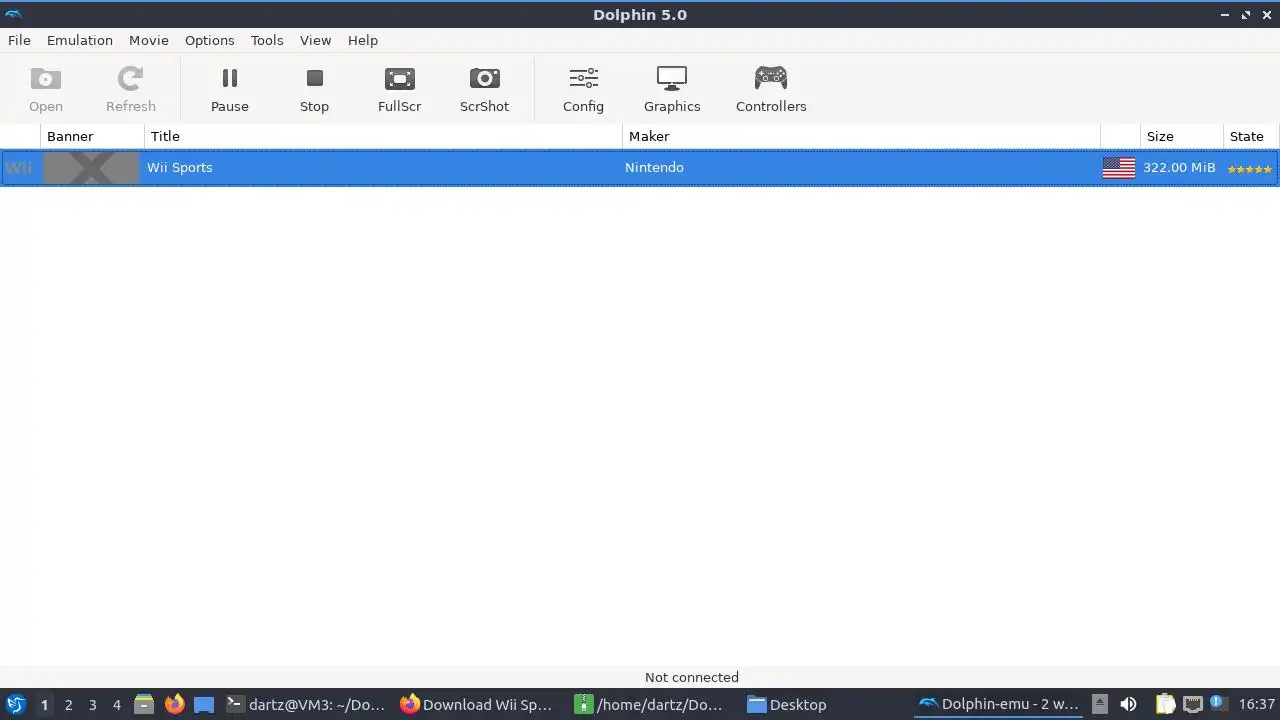Open the Options menu

[210, 40]
